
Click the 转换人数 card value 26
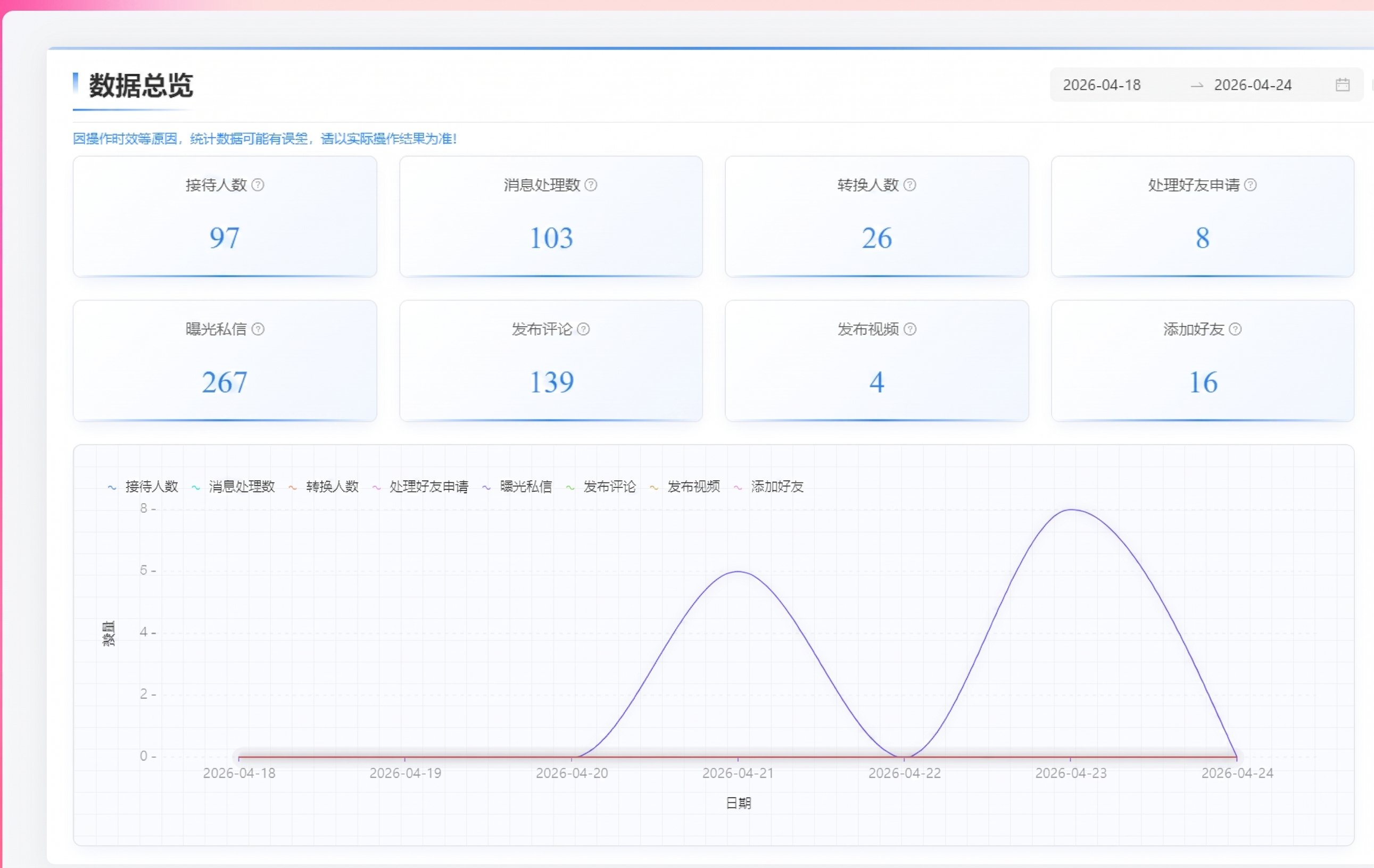[877, 238]
